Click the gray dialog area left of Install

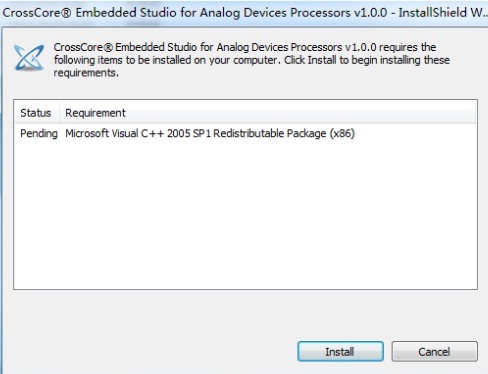(150, 351)
